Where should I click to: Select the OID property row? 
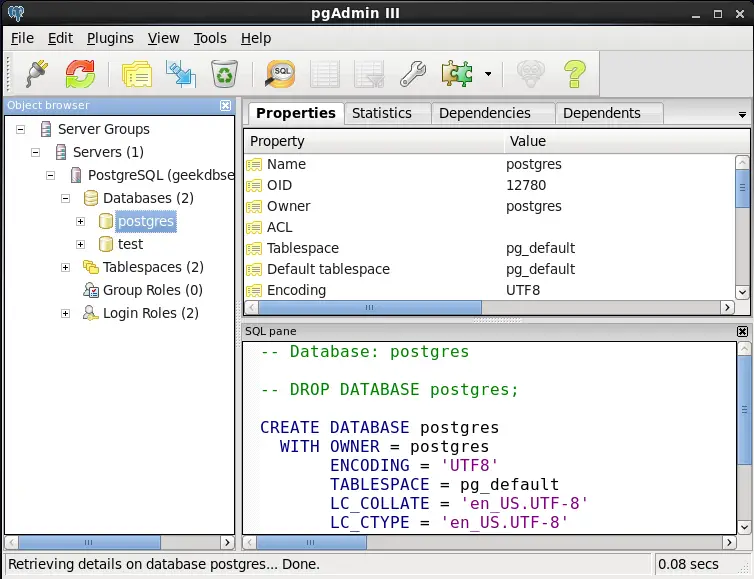pyautogui.click(x=490, y=185)
